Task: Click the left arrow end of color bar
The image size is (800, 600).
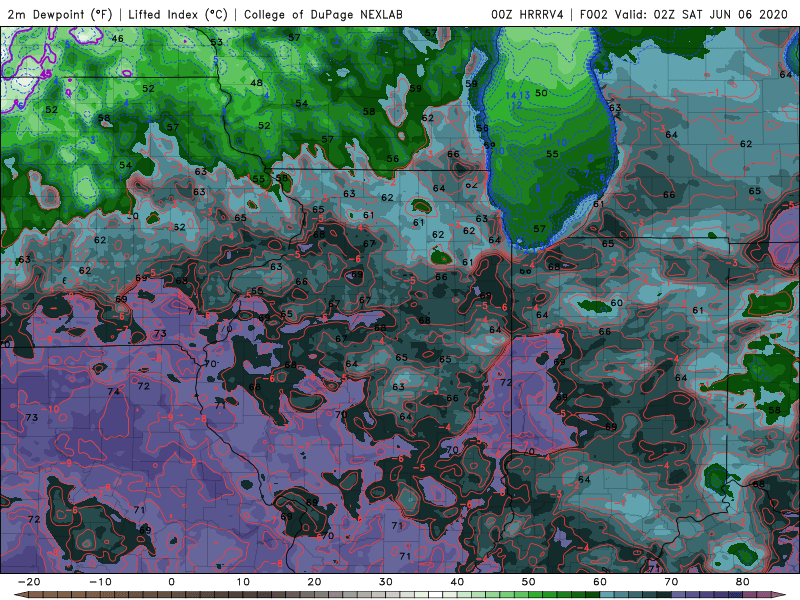Action: pos(20,595)
